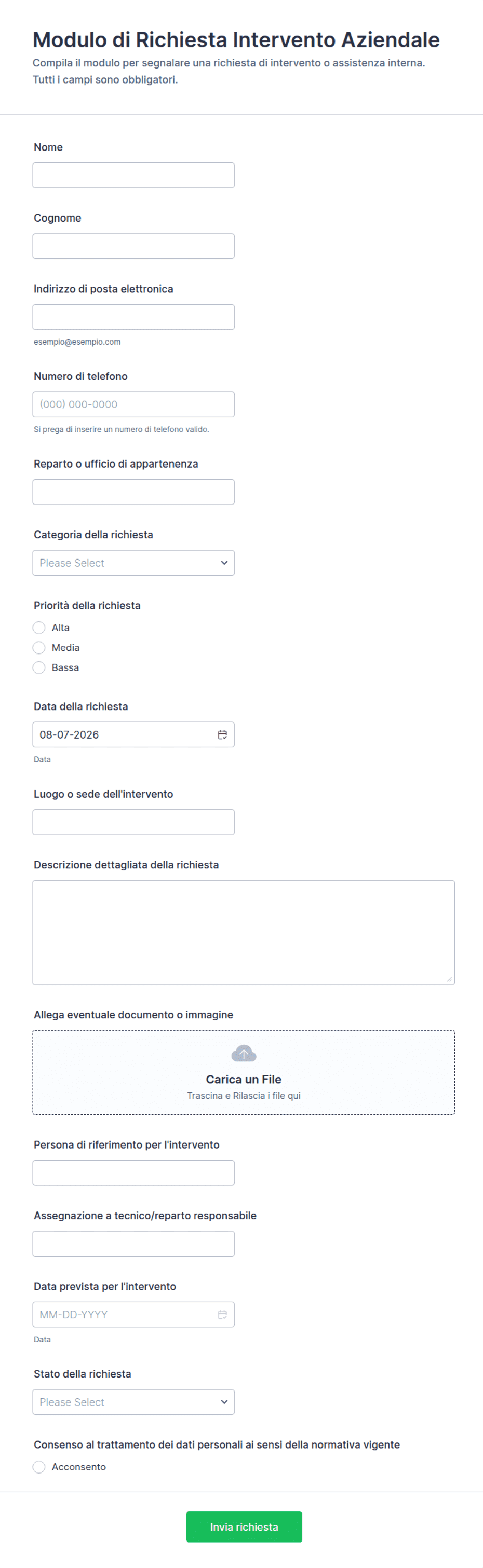483x1568 pixels.
Task: Focus Assegnazione a tecnico/reparto responsabile field
Action: (133, 1244)
